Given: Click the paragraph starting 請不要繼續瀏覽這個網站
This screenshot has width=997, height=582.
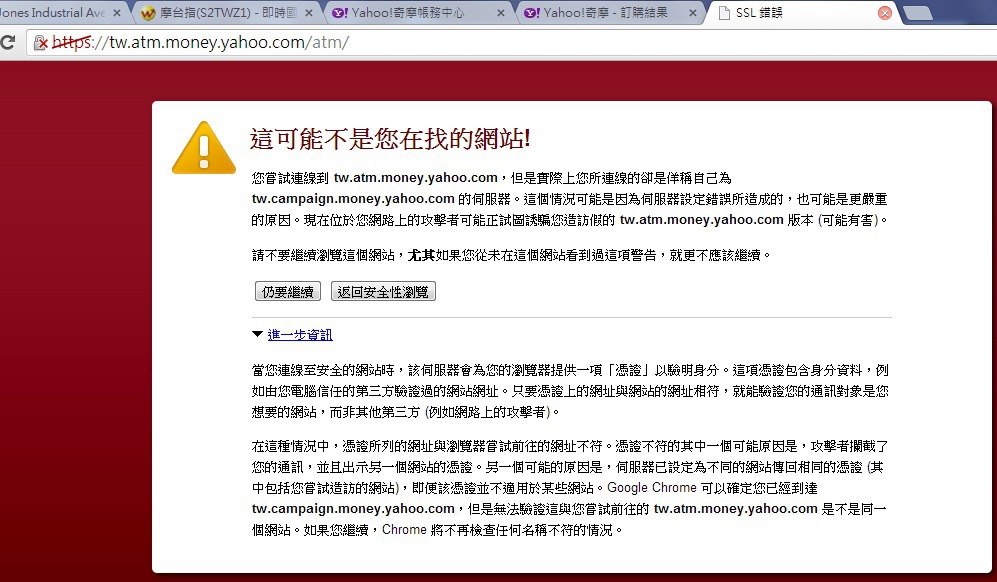Looking at the screenshot, I should pos(511,255).
